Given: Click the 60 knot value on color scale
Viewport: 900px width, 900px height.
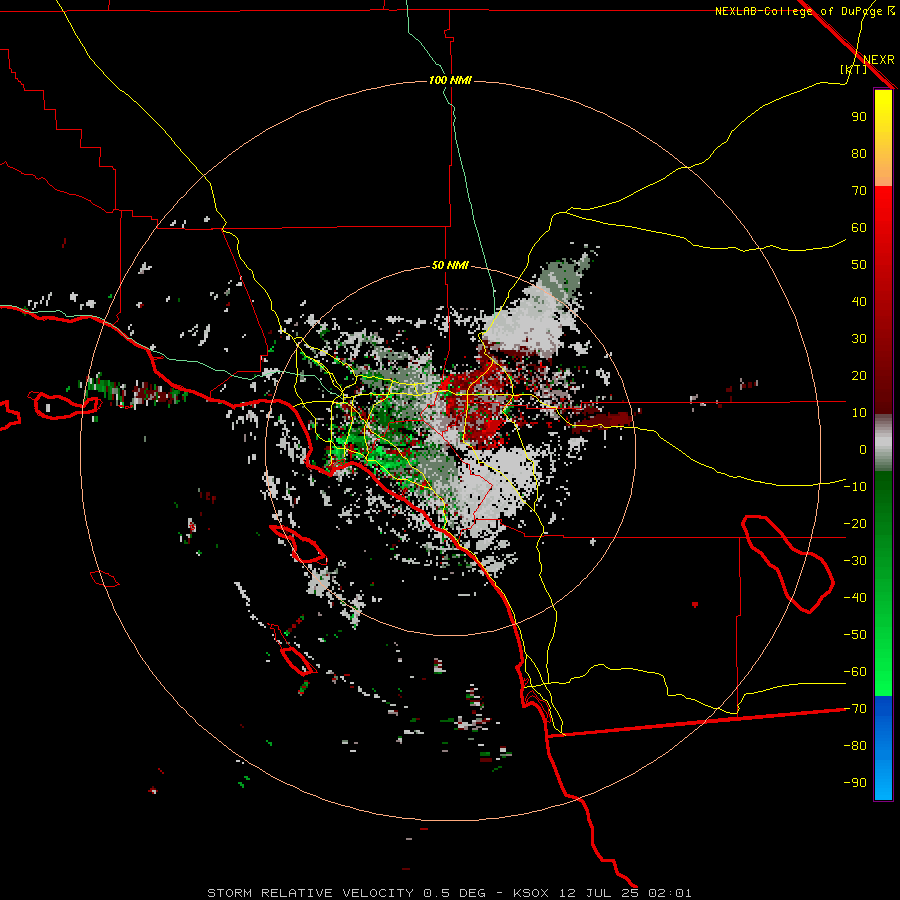Looking at the screenshot, I should coord(859,227).
